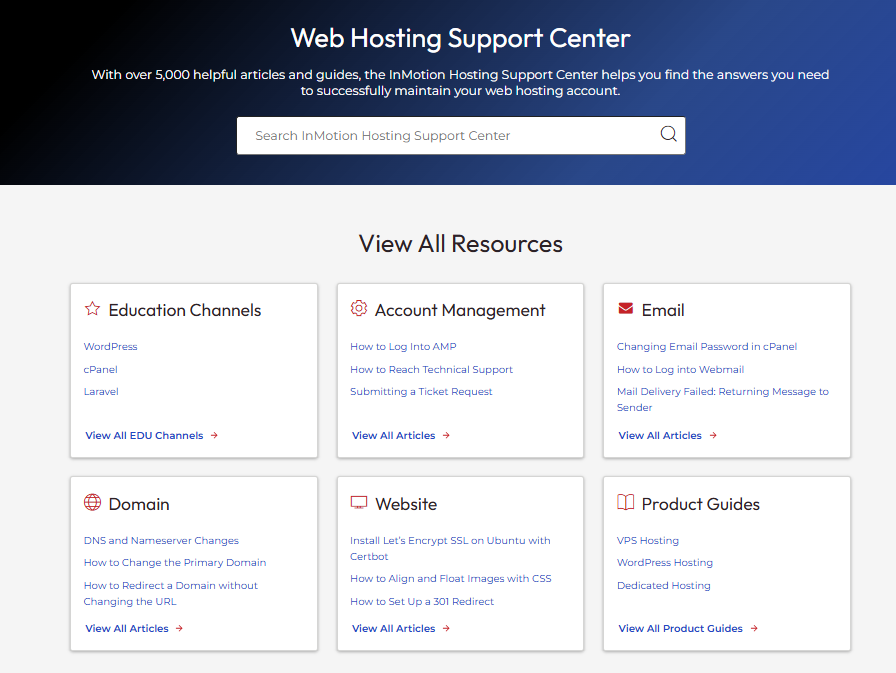
Task: Open Redirect a Domain without Changing URL
Action: (170, 593)
